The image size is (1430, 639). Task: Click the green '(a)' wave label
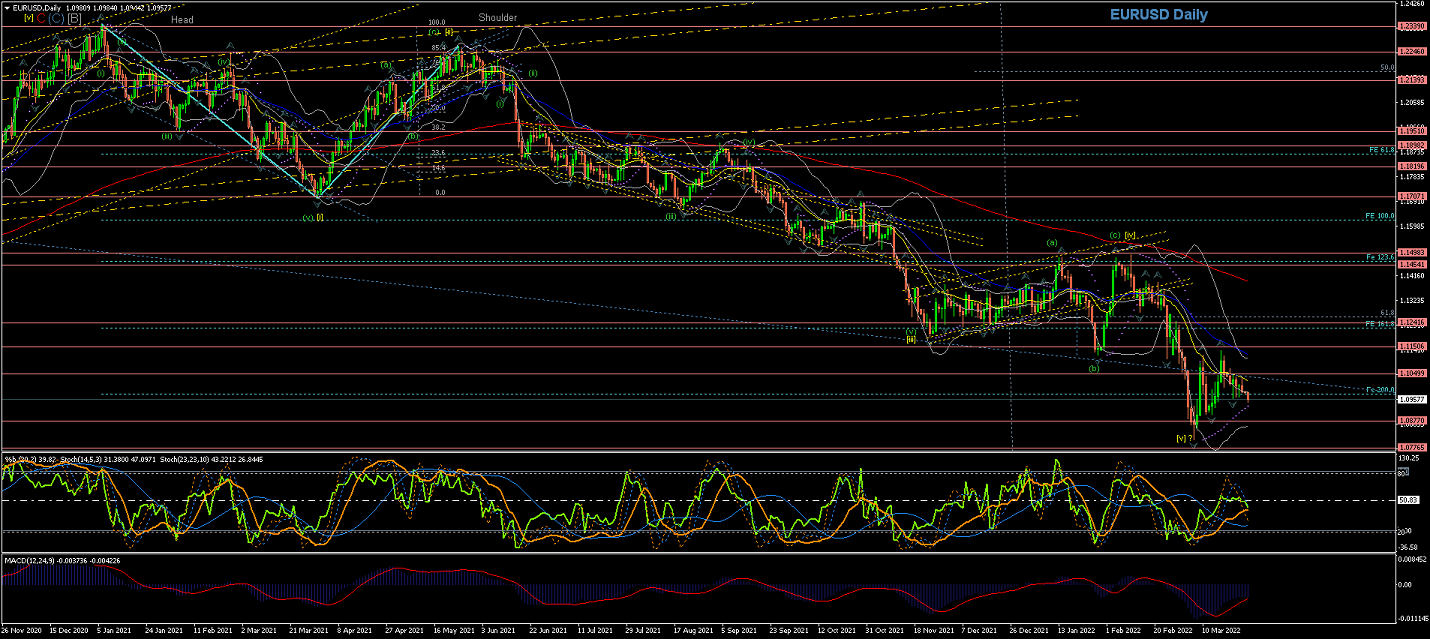(x=1051, y=242)
